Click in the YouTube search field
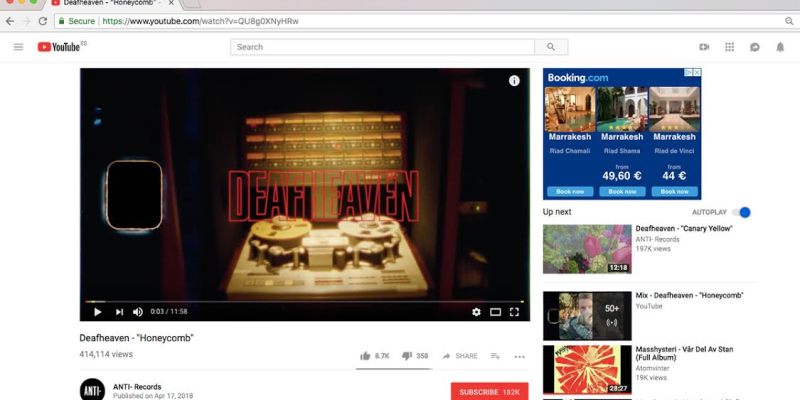Viewport: 800px width, 400px height. click(x=382, y=47)
